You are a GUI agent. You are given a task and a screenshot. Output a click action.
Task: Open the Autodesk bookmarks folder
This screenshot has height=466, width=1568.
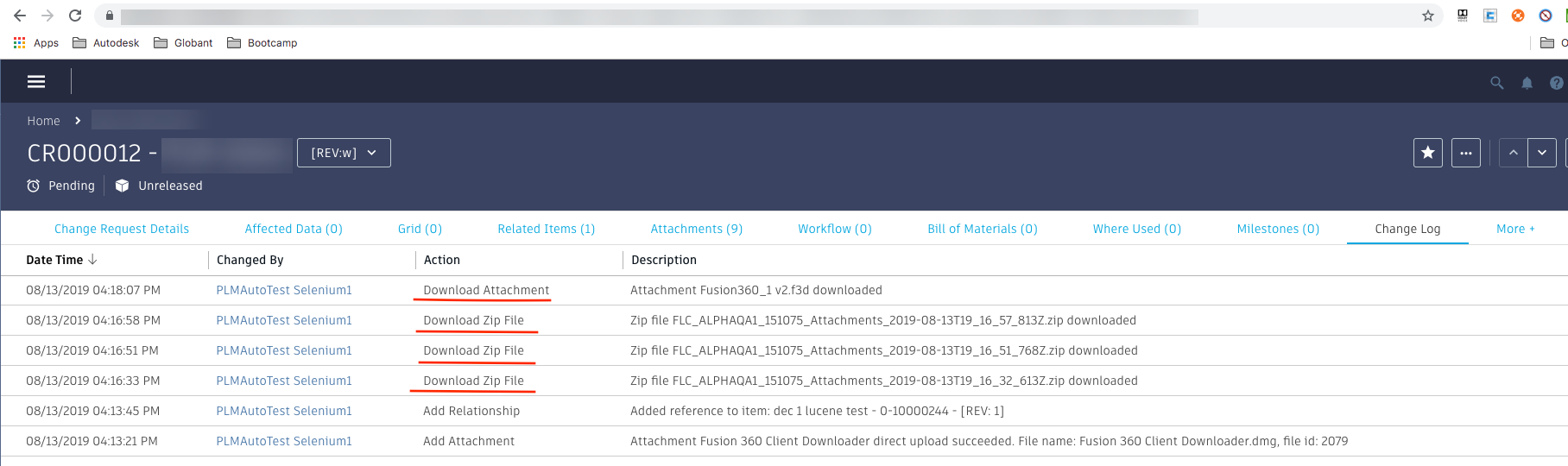(x=106, y=42)
